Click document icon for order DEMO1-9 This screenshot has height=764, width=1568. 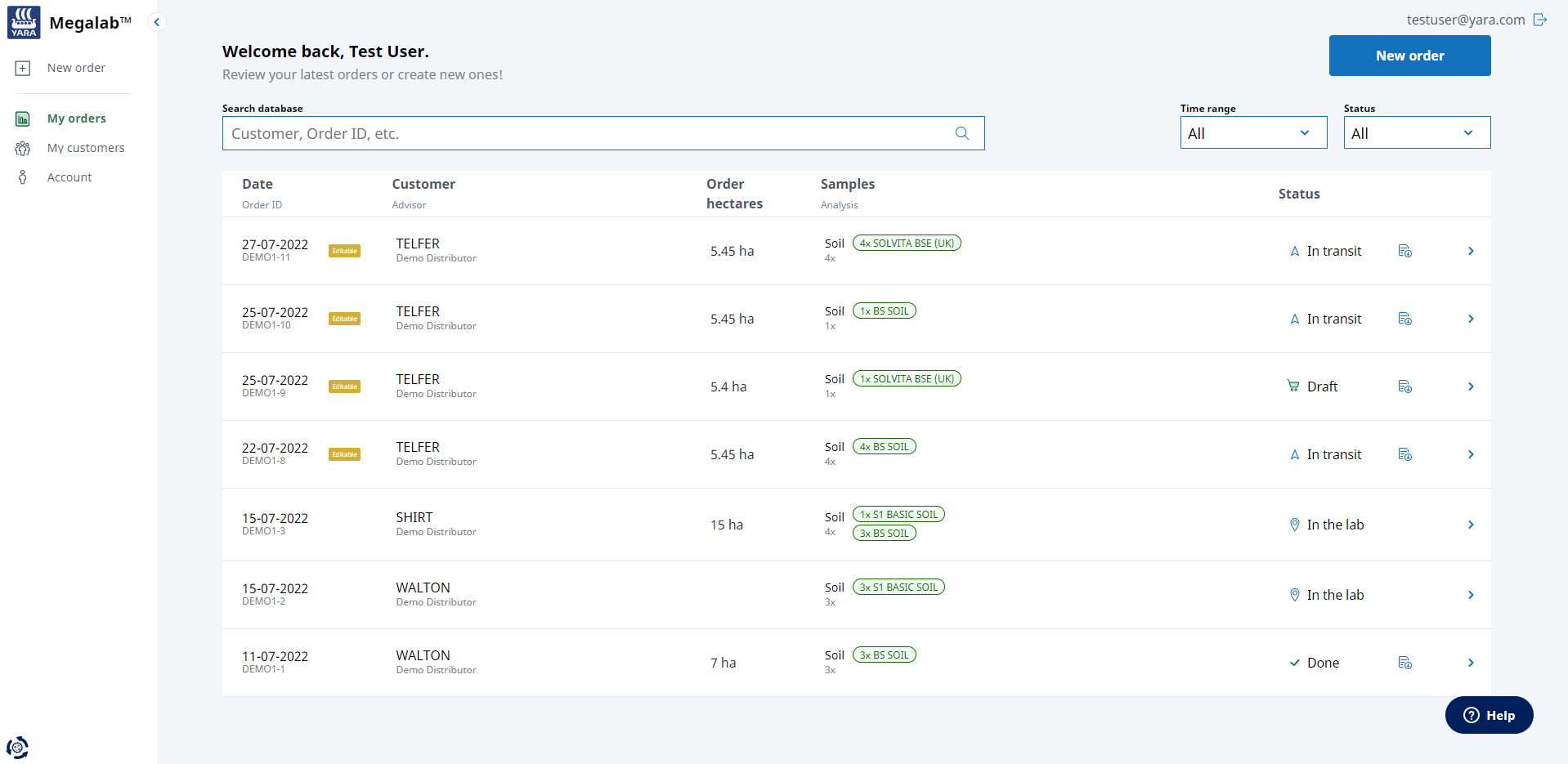(1404, 386)
